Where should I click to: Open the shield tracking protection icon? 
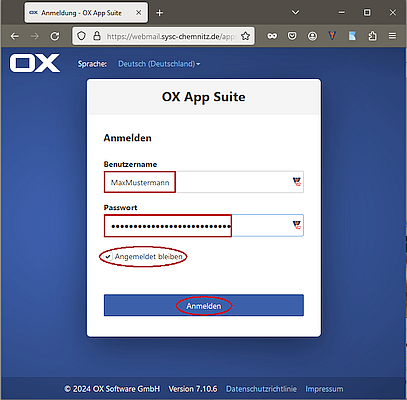[82, 36]
